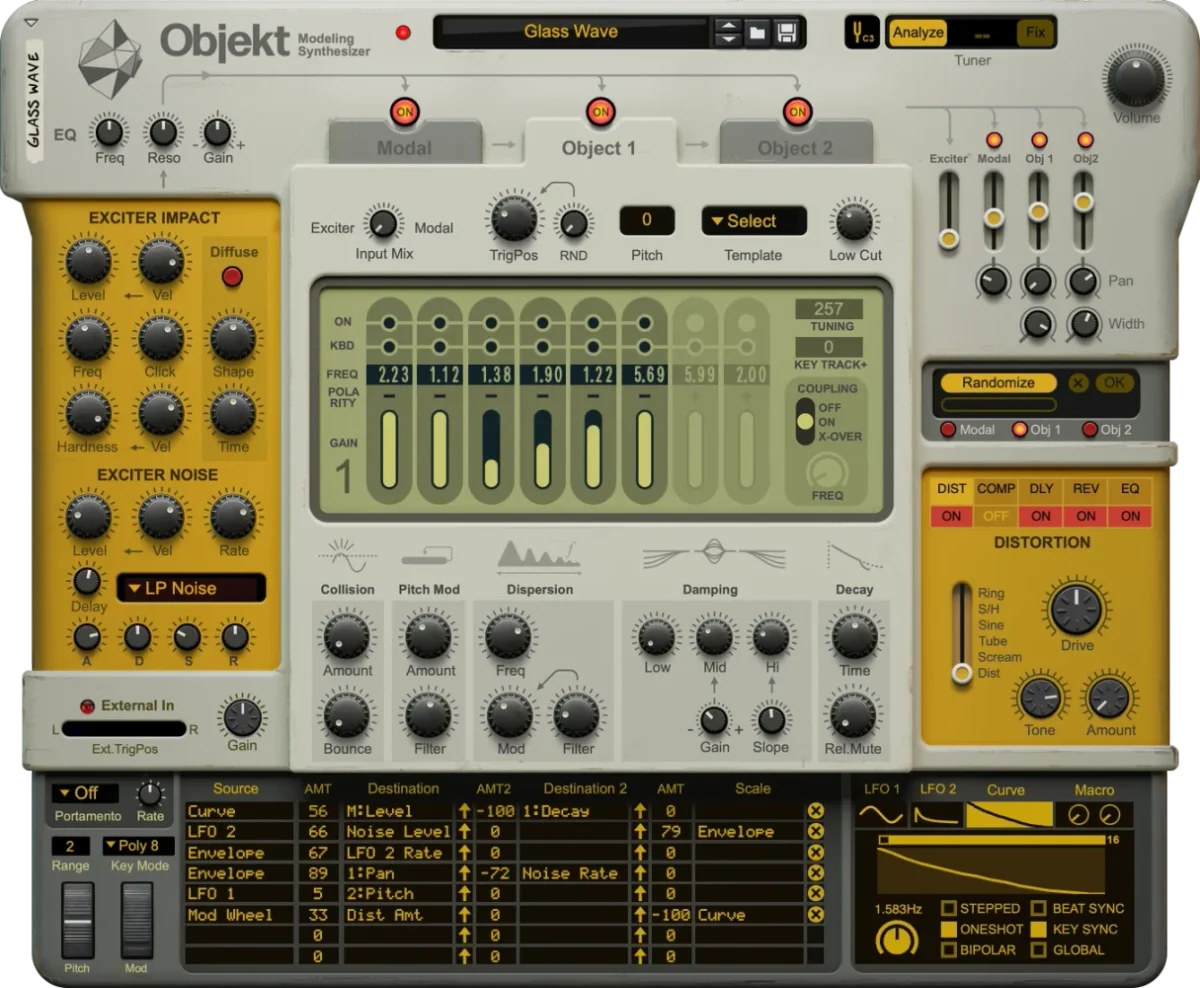The width and height of the screenshot is (1200, 988).
Task: Switch to the Object 2 tab
Action: click(x=795, y=148)
